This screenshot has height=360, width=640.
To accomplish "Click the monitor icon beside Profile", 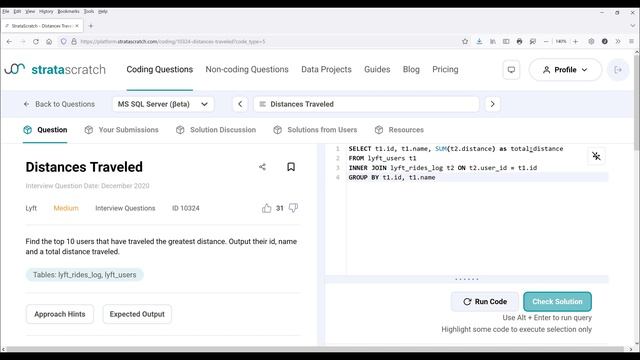I will point(511,70).
